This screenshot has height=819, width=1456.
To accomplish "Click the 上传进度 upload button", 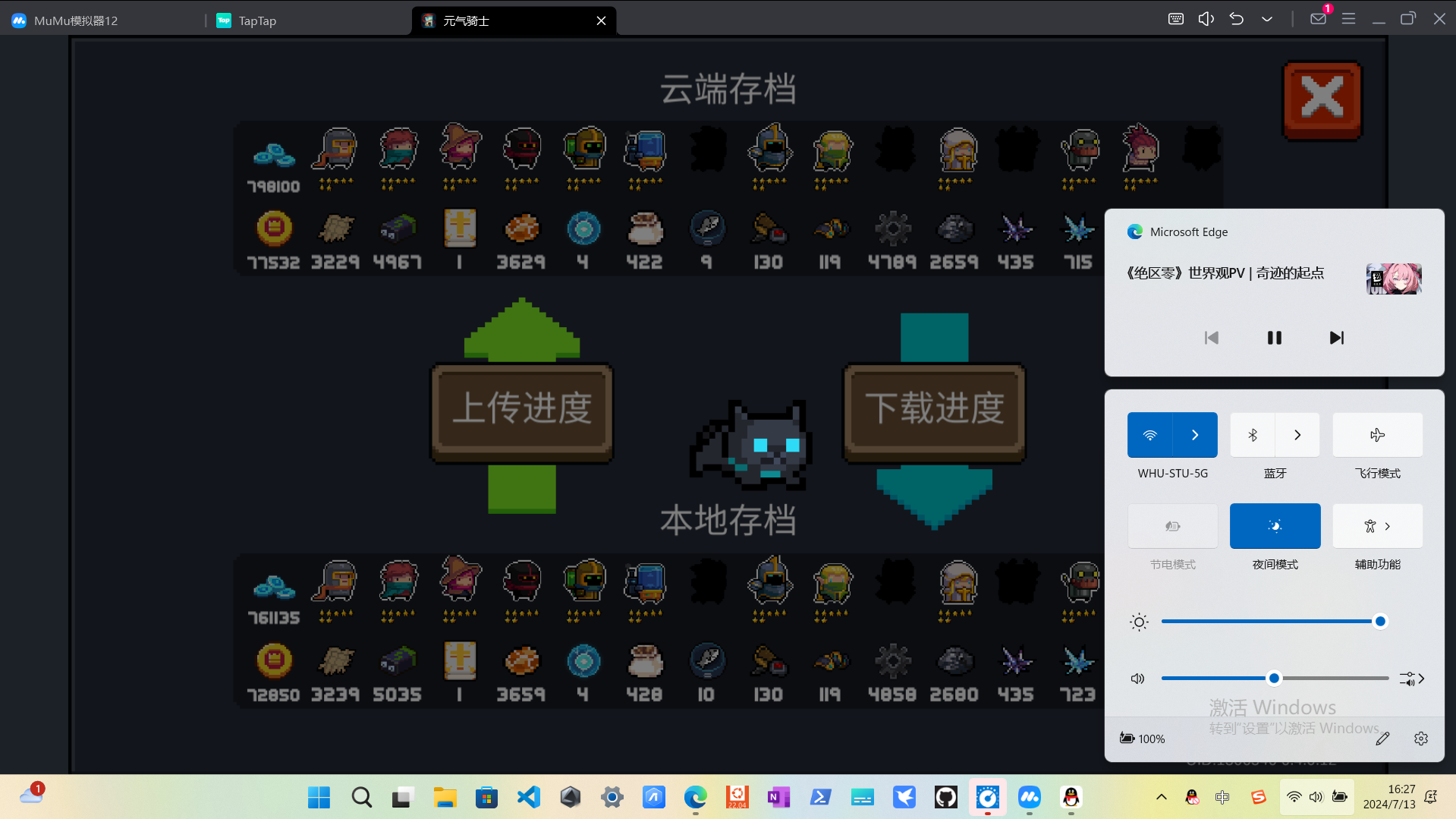I will click(522, 410).
